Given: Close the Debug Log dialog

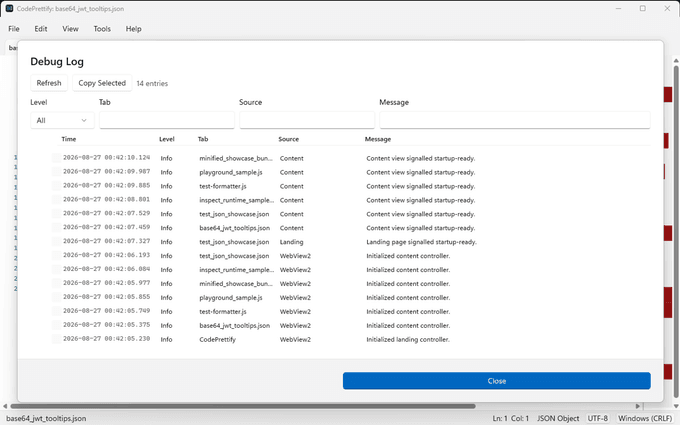Looking at the screenshot, I should coord(497,381).
